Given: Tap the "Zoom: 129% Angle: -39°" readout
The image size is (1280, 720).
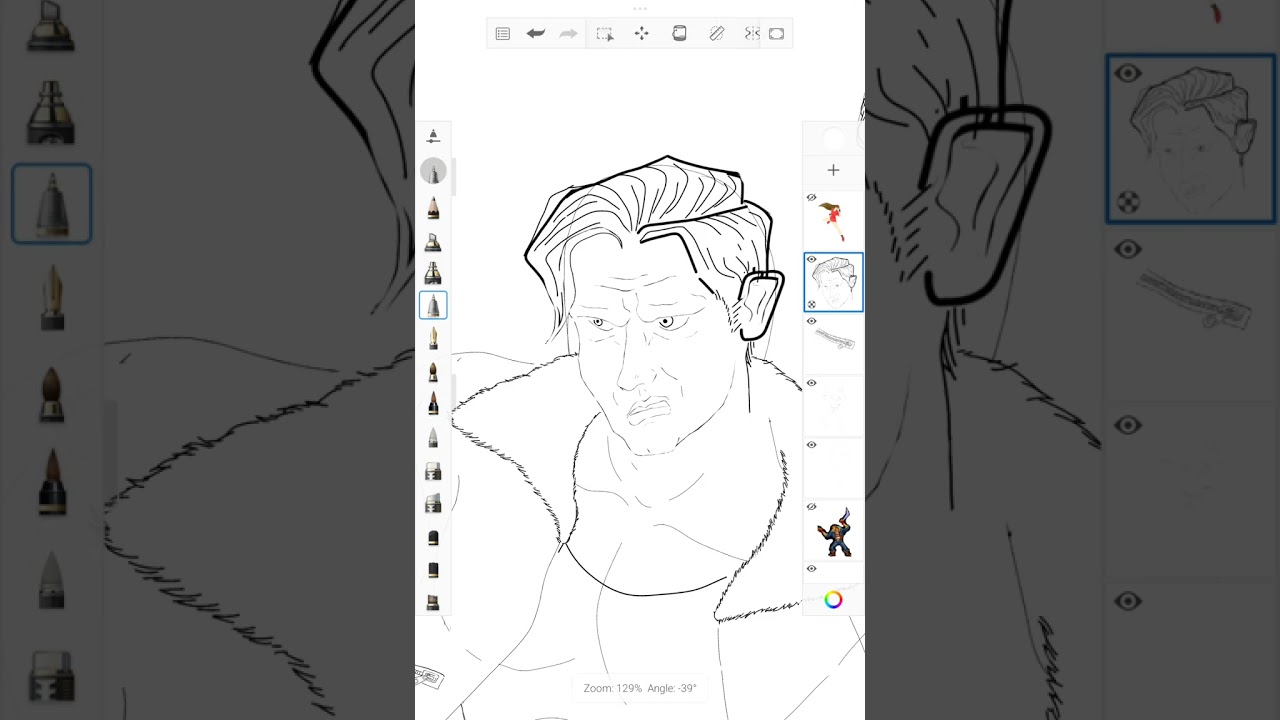Looking at the screenshot, I should click(x=640, y=688).
